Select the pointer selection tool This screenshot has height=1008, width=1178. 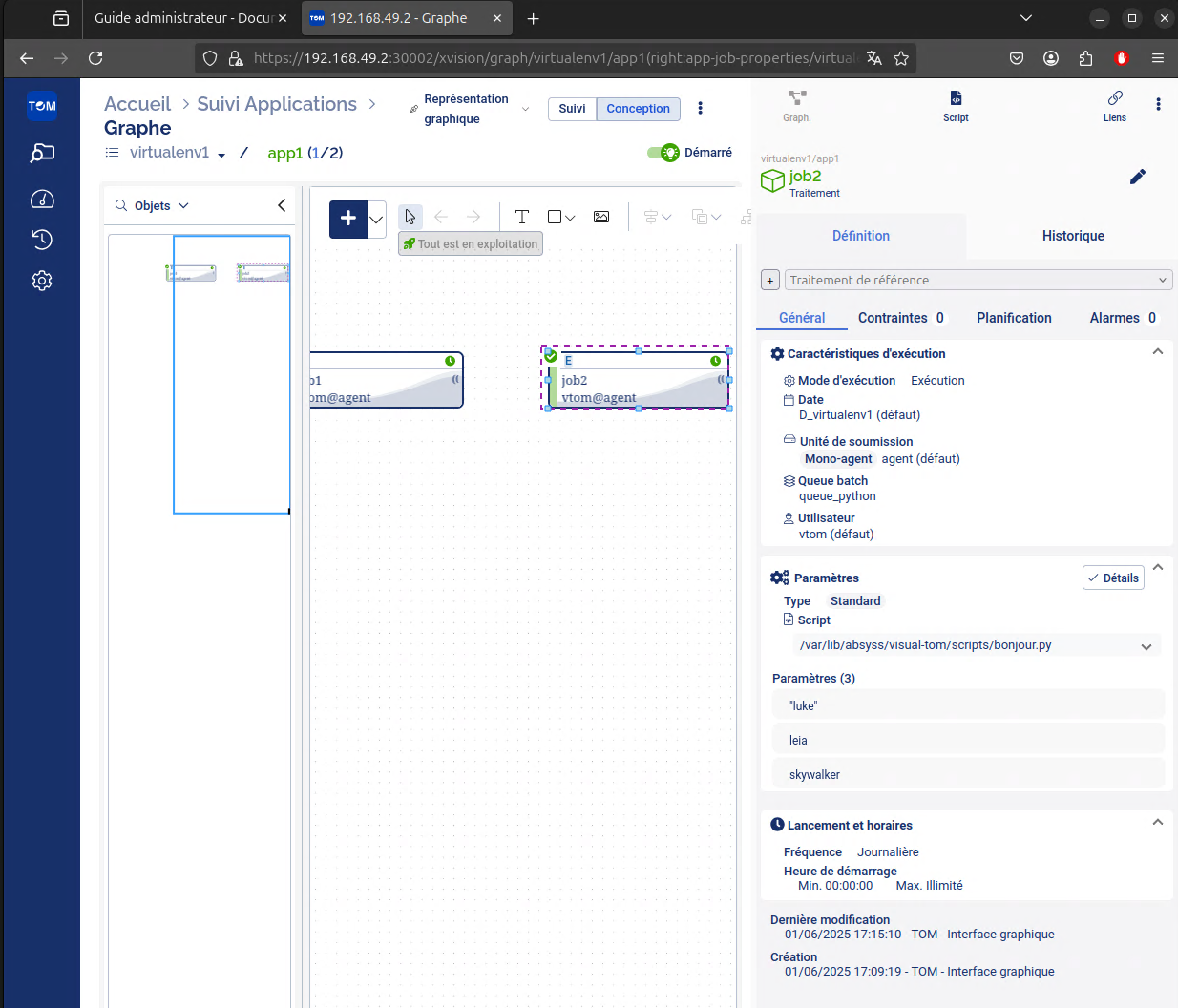410,217
